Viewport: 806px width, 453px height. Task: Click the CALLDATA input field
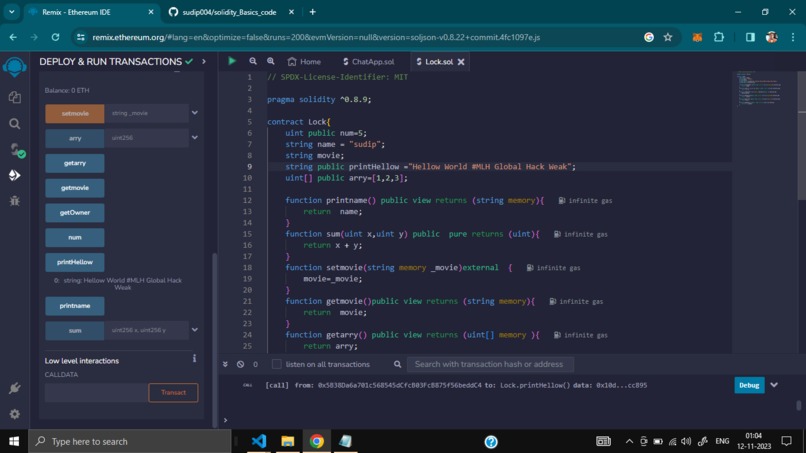coord(96,392)
